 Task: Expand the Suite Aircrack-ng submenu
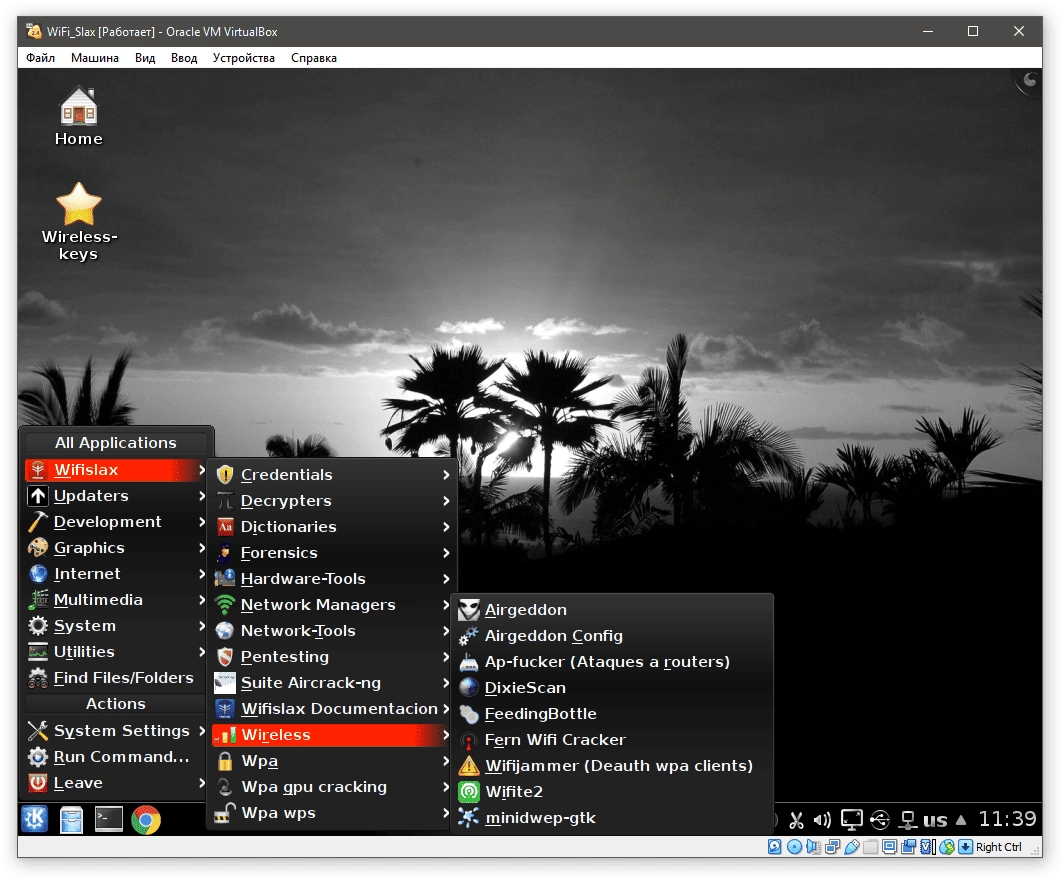pos(332,683)
